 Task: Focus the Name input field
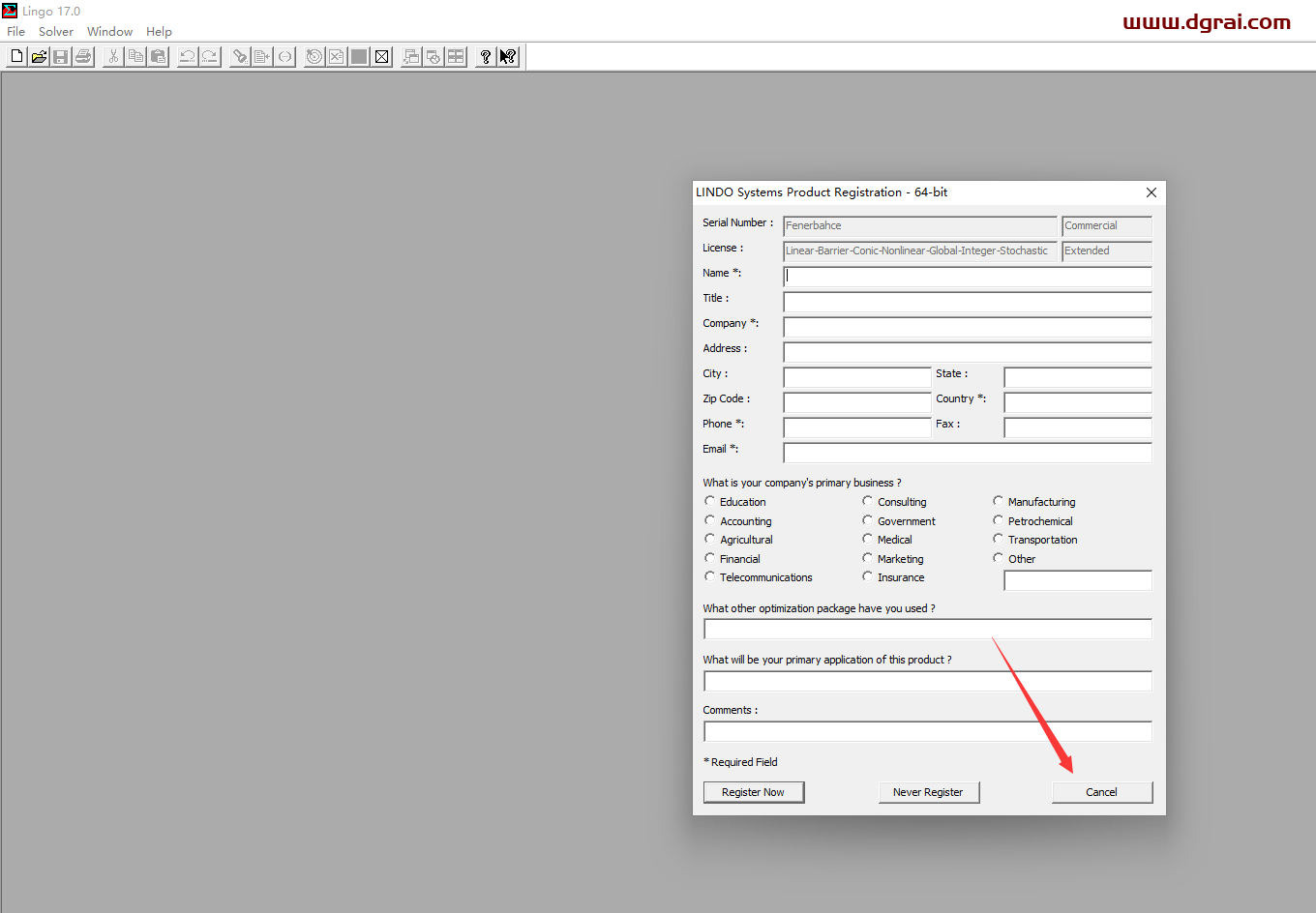[968, 277]
